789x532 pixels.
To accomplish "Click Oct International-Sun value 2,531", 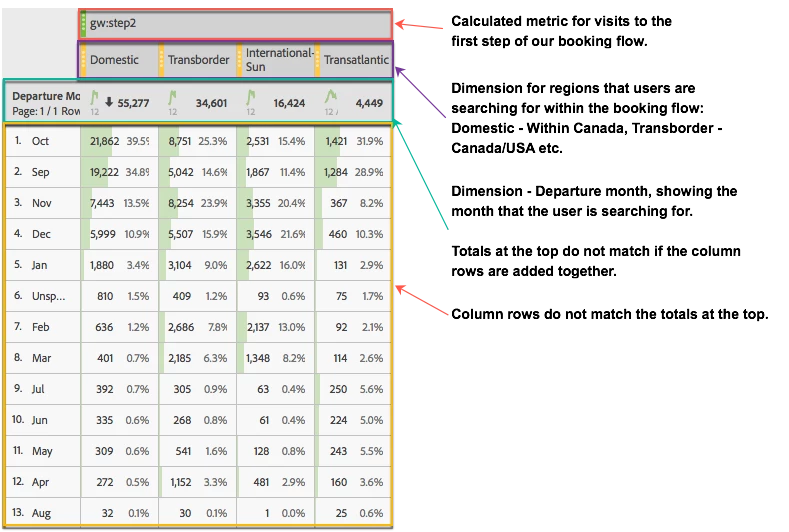I will click(x=258, y=141).
